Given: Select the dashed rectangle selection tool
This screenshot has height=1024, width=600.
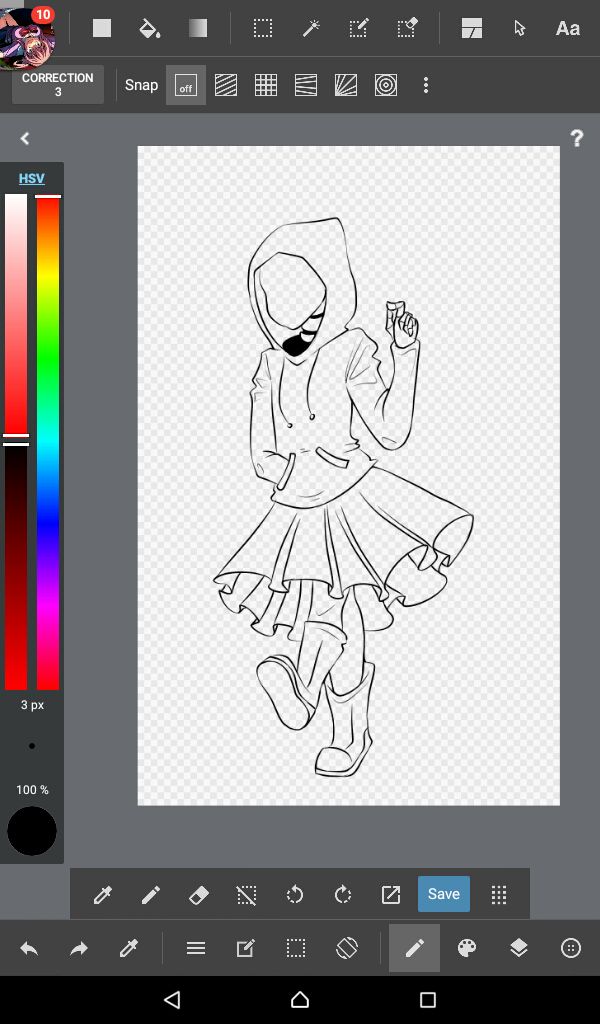Looking at the screenshot, I should [263, 28].
